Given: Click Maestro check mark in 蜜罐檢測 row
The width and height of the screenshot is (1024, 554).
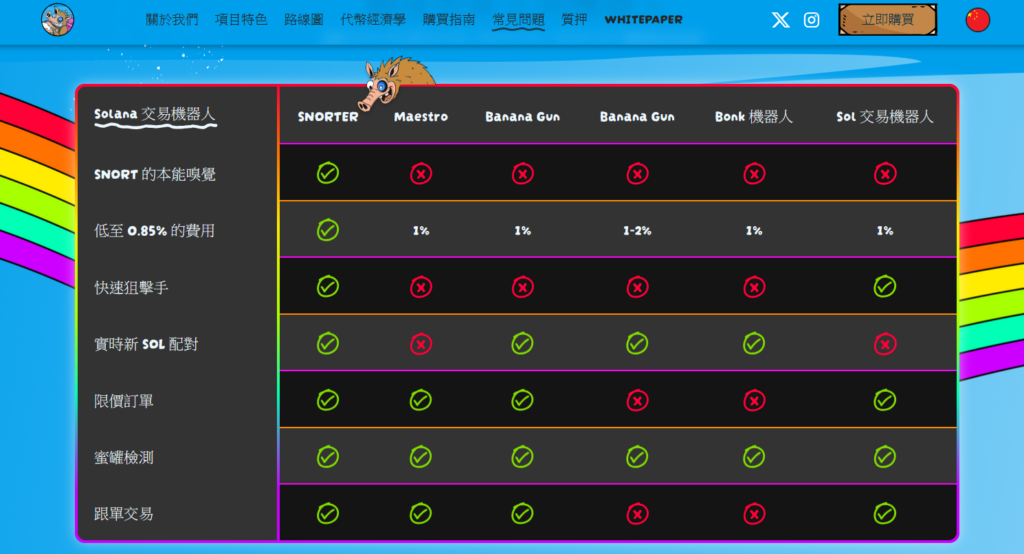Looking at the screenshot, I should click(421, 457).
